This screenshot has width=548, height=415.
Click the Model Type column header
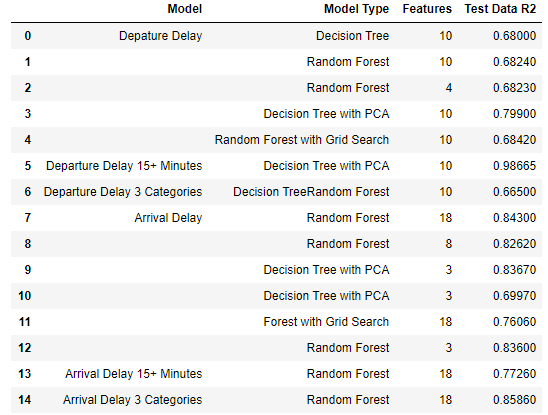(x=356, y=9)
